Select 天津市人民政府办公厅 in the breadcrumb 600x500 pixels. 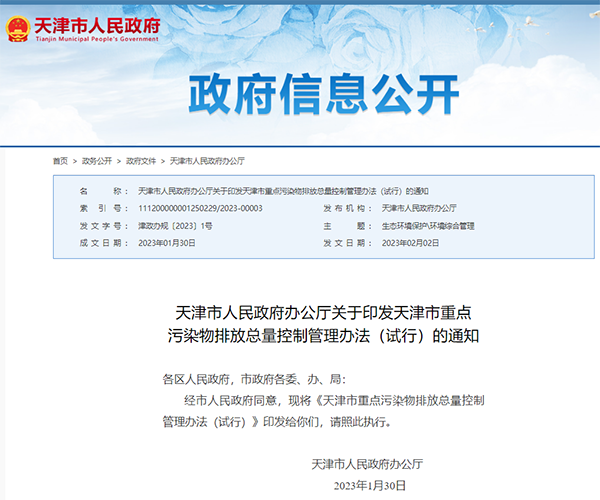point(207,160)
